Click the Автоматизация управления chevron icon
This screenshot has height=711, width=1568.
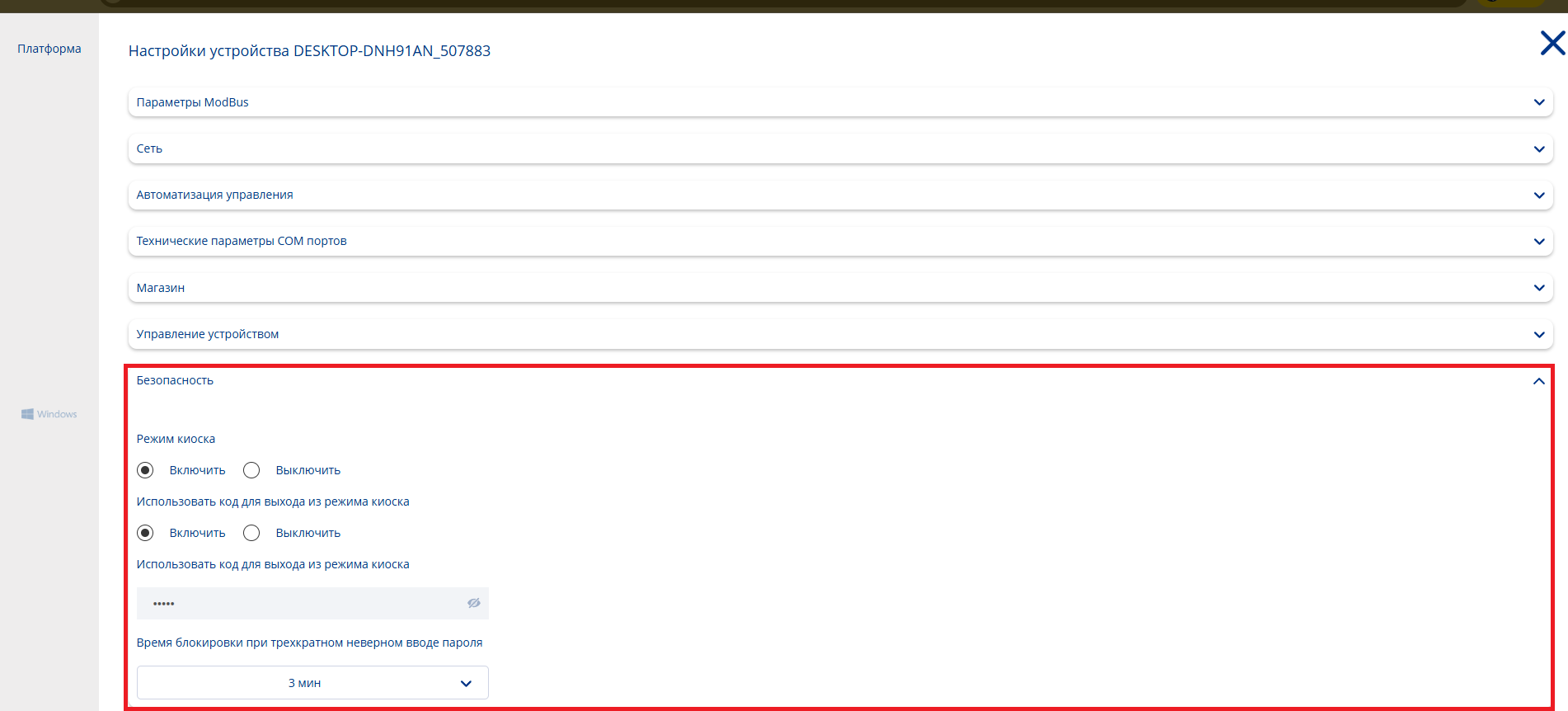(x=1538, y=195)
